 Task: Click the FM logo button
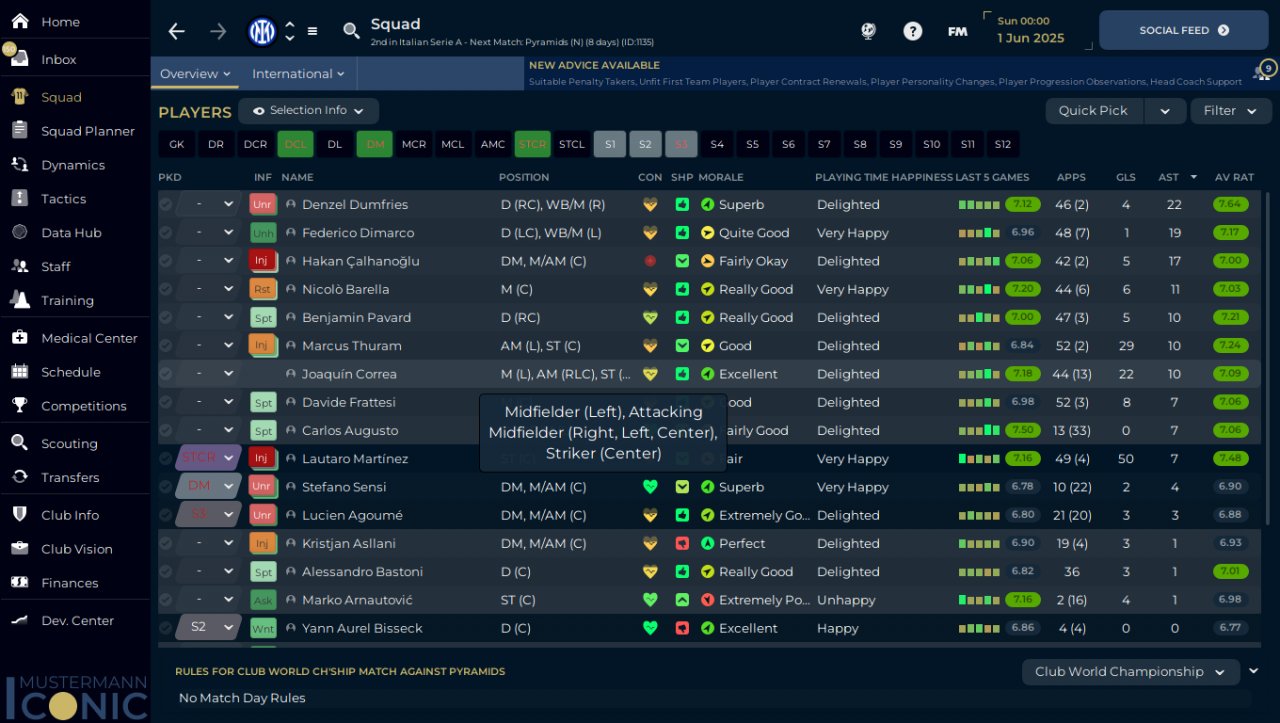(957, 31)
